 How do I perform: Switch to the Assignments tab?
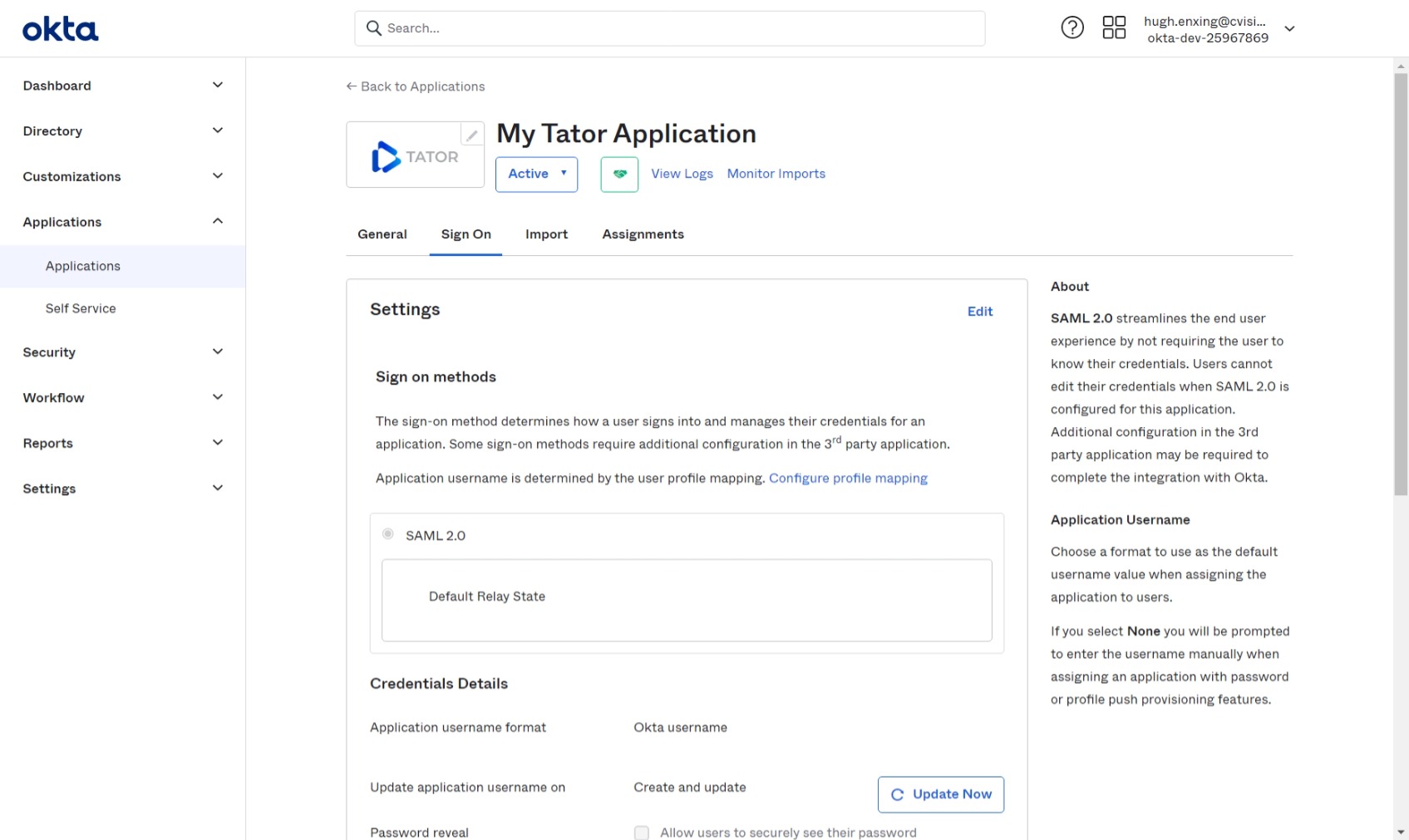tap(643, 234)
